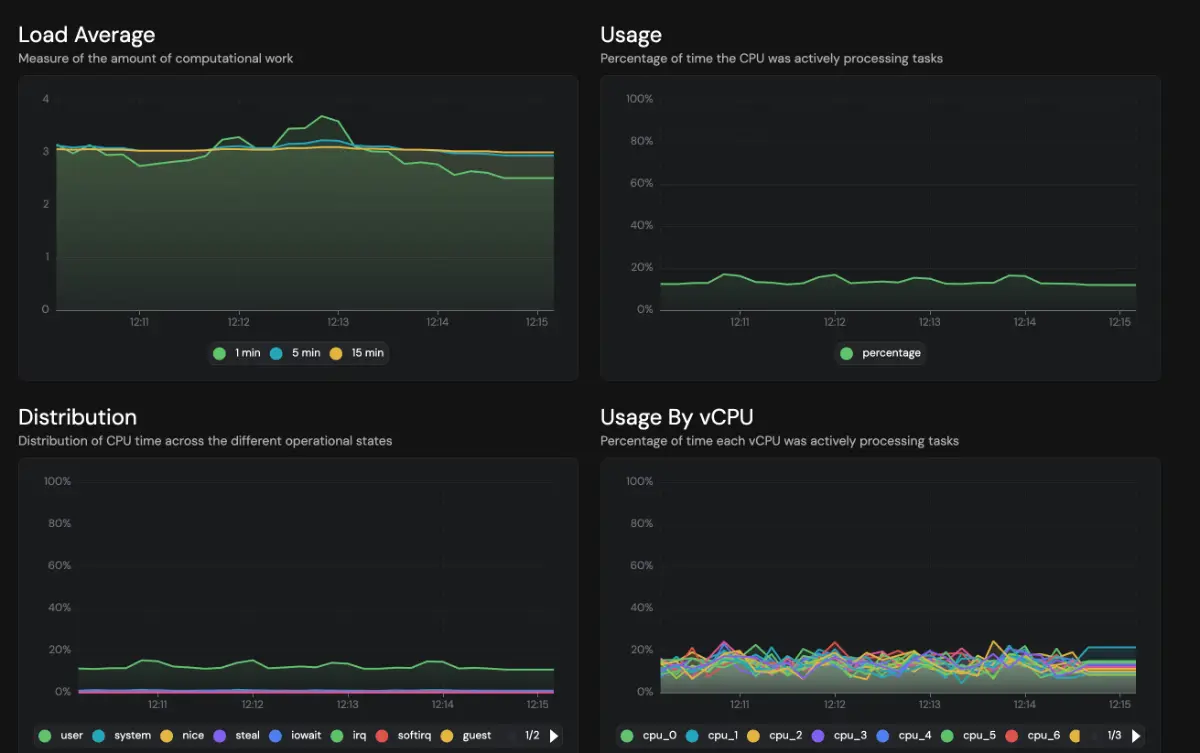Click the cpu_4 legend label

[x=915, y=736]
